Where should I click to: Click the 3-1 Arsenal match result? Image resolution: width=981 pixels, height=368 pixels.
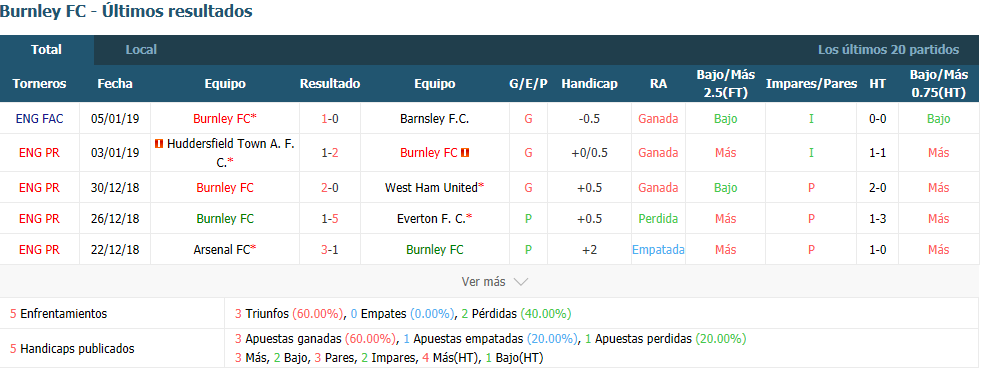coord(330,250)
